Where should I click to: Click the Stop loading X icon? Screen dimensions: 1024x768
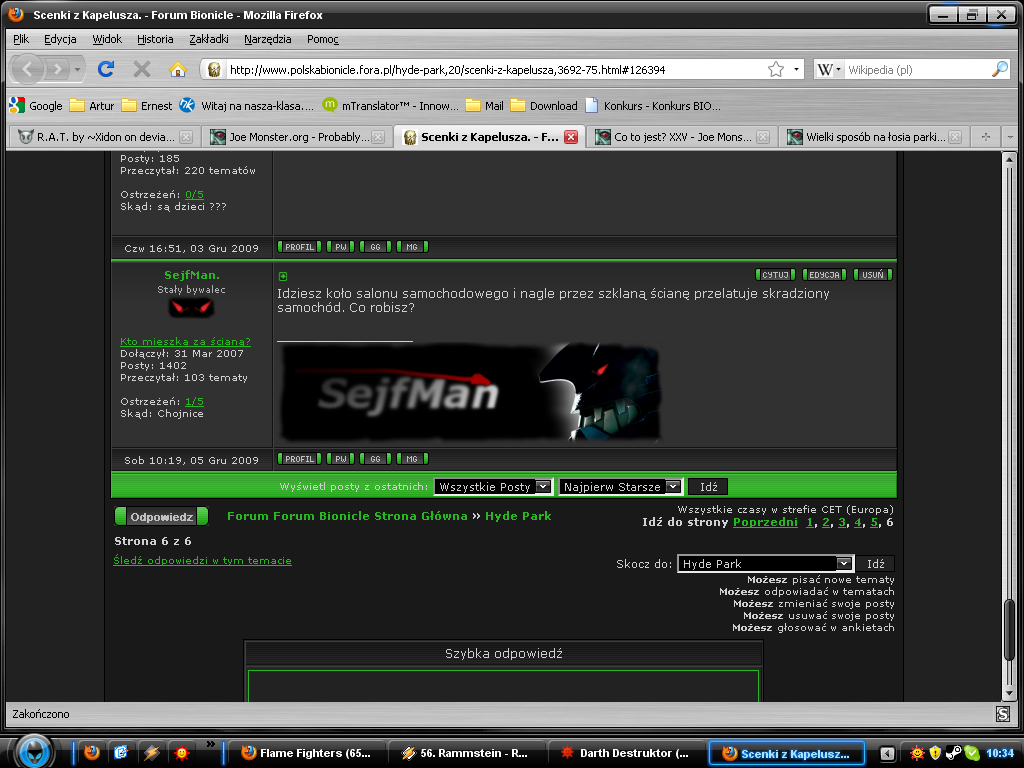pyautogui.click(x=142, y=69)
